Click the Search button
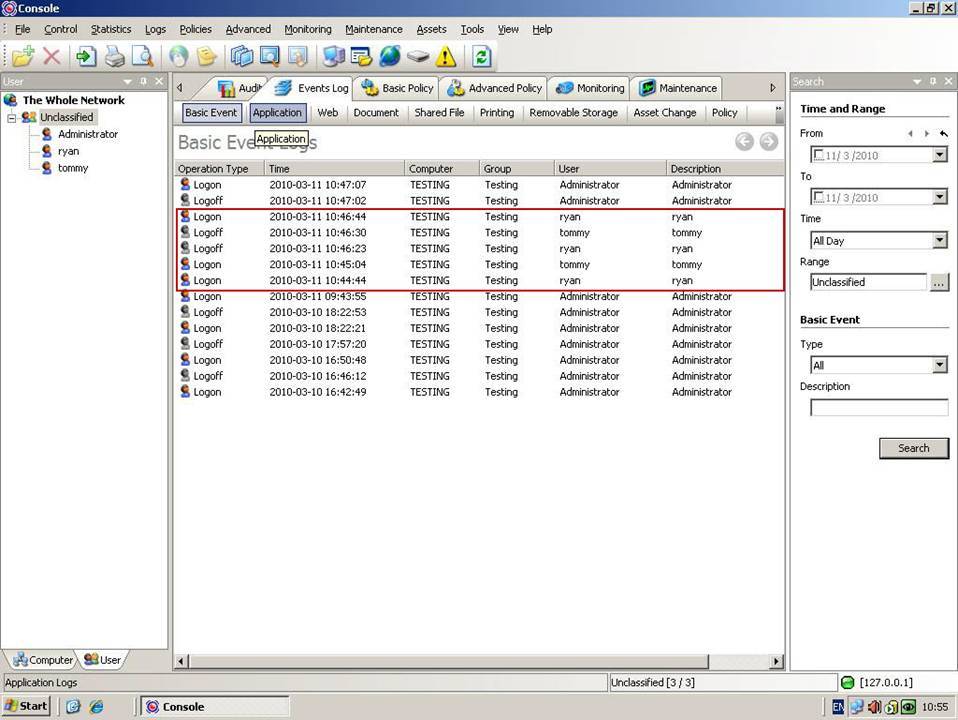The width and height of the screenshot is (958, 720). pos(913,448)
